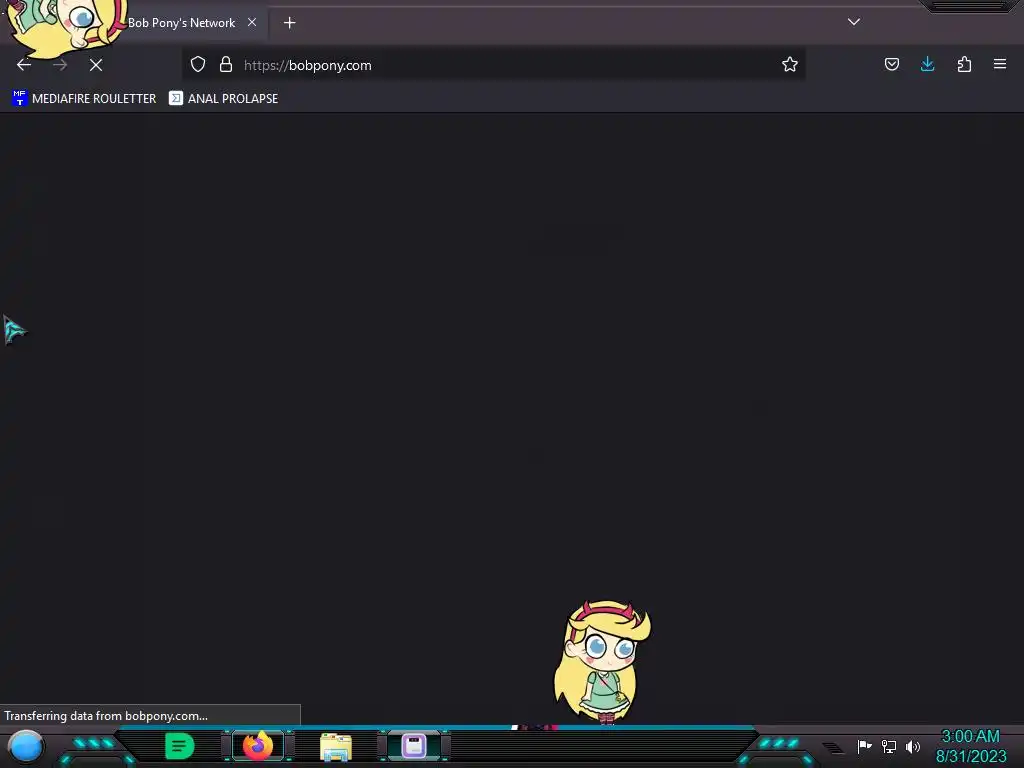Open network status tray icon
Image resolution: width=1024 pixels, height=768 pixels.
889,746
